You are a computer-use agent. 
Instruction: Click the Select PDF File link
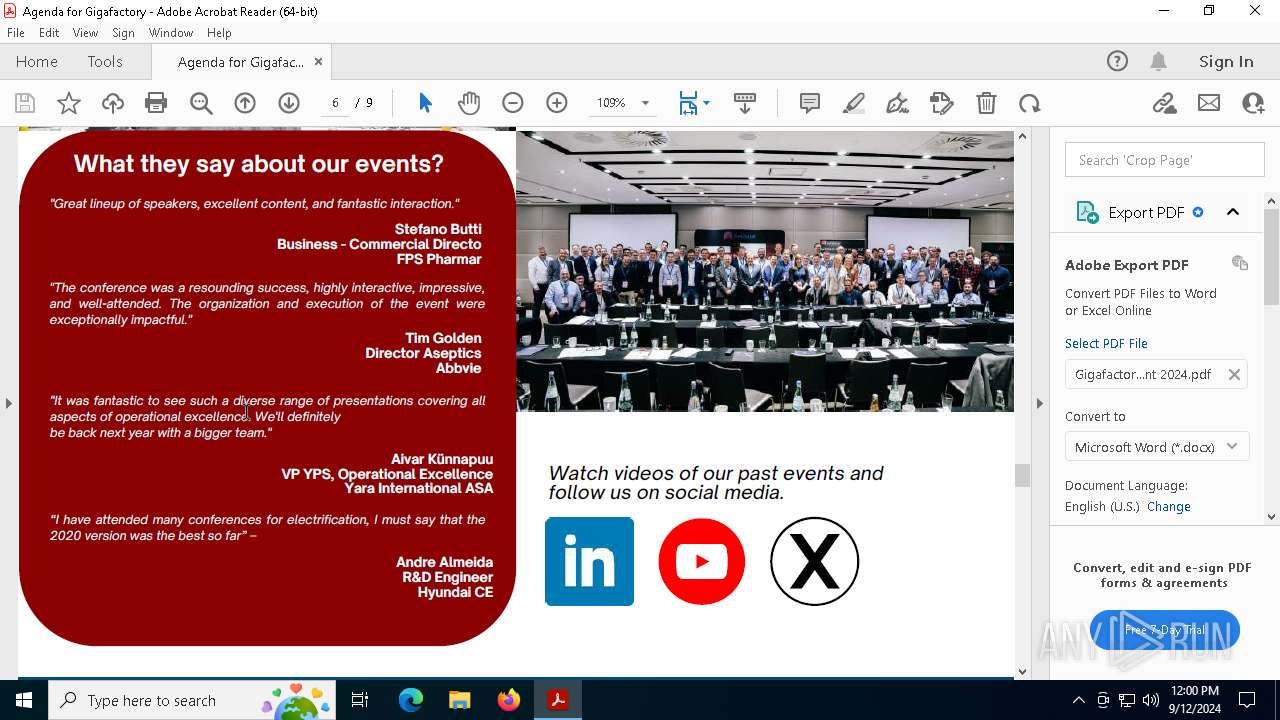(1106, 344)
